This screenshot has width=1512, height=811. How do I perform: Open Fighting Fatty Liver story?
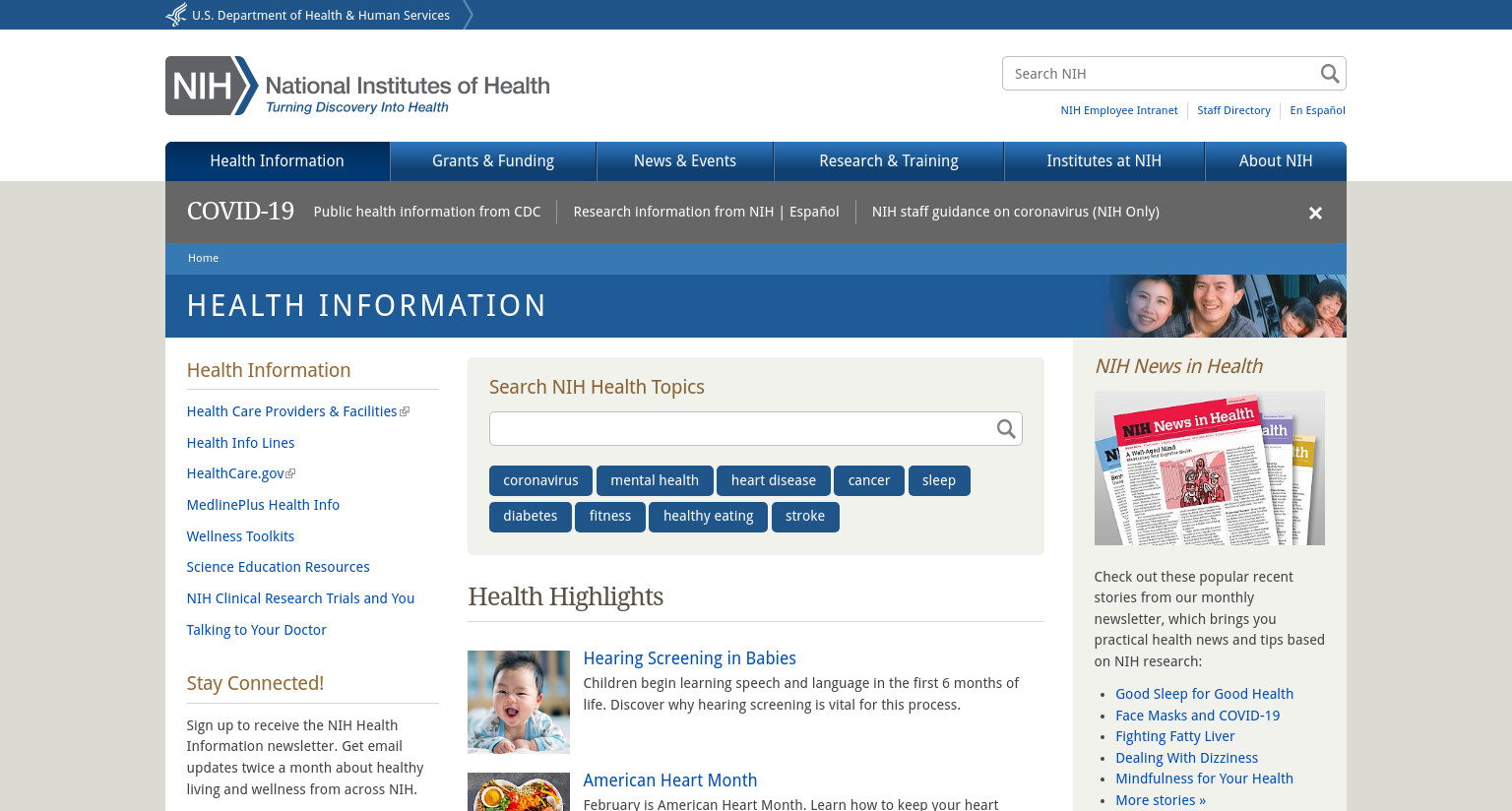coord(1174,736)
